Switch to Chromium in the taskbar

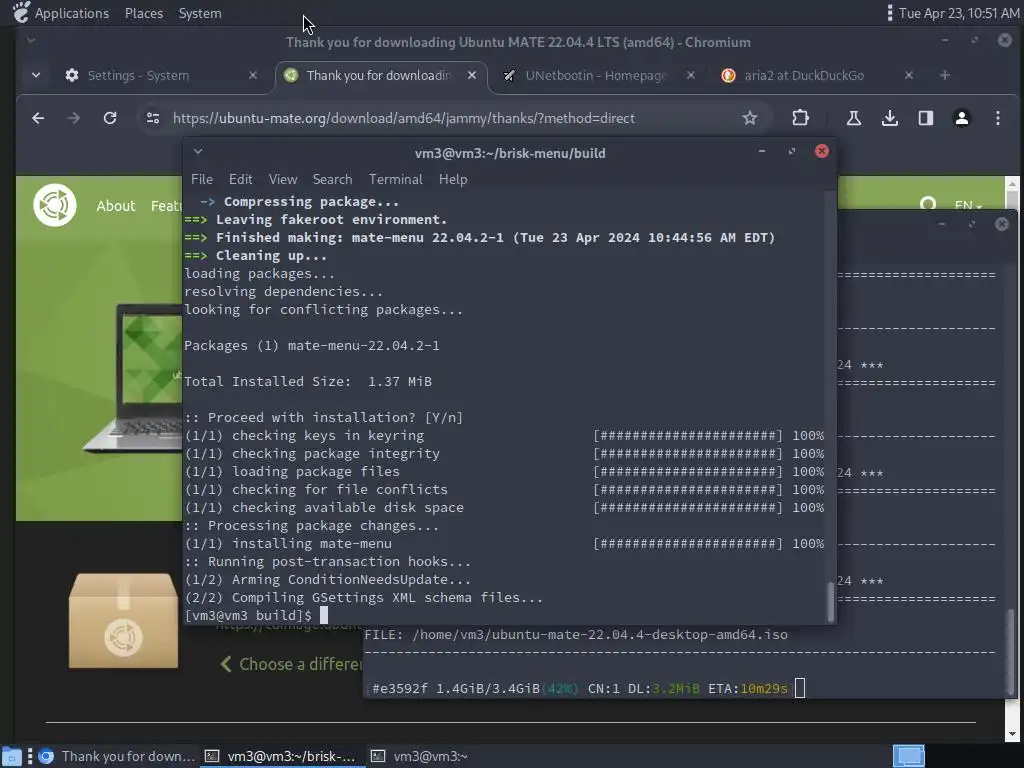click(116, 756)
